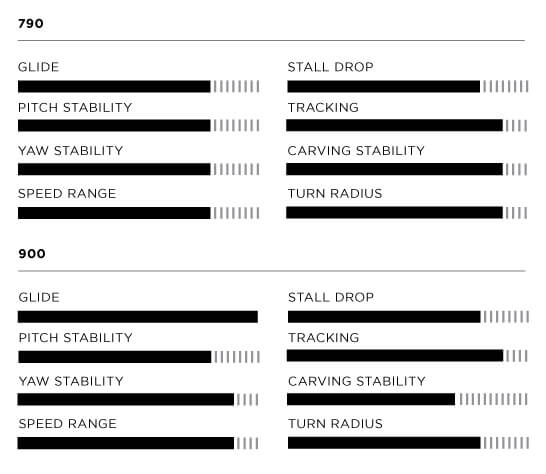
Task: Click the 790 Glide rating bar
Action: pyautogui.click(x=139, y=86)
